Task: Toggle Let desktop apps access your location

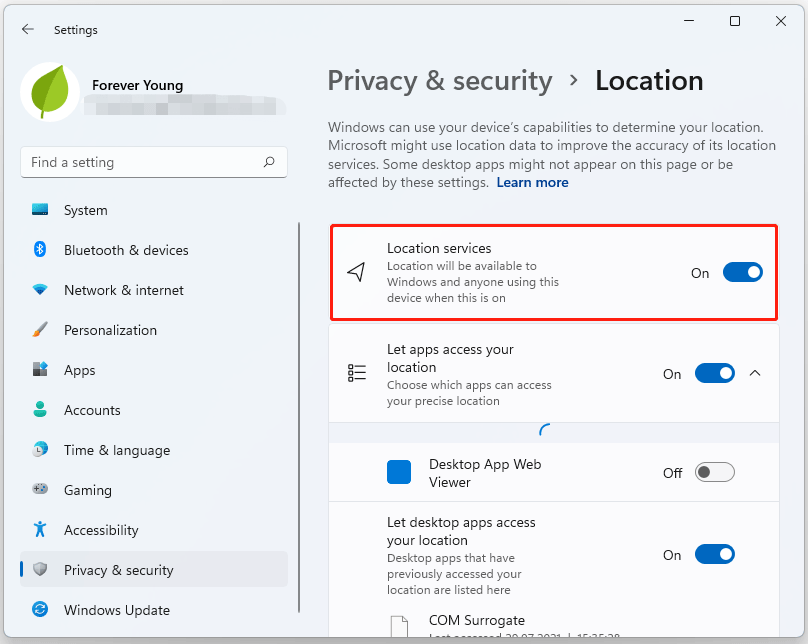Action: click(x=715, y=555)
